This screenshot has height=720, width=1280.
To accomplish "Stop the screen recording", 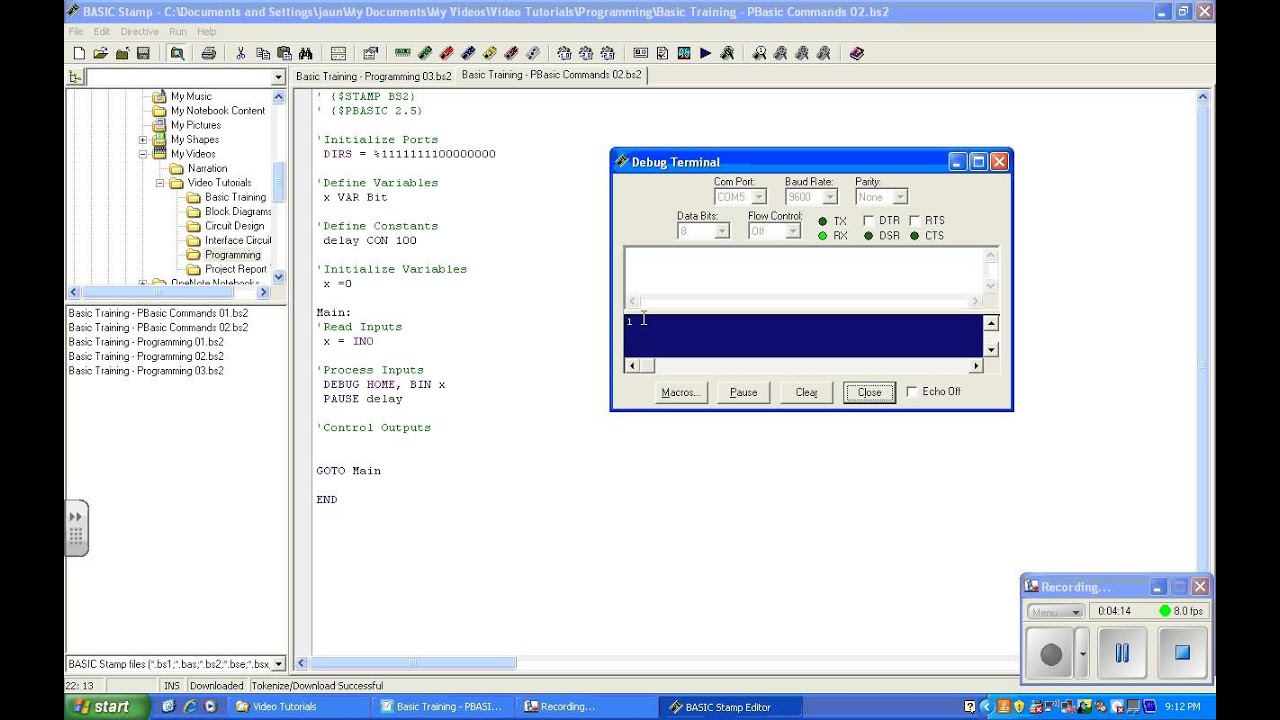I will coord(1182,653).
